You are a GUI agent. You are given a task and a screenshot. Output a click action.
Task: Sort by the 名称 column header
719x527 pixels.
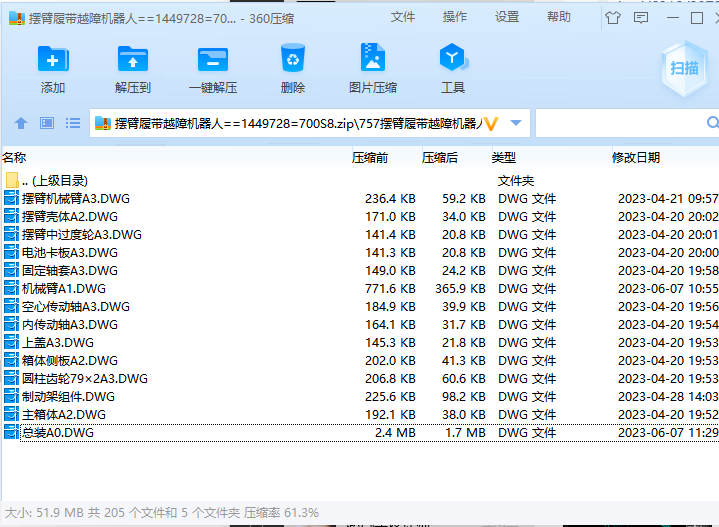coord(14,158)
